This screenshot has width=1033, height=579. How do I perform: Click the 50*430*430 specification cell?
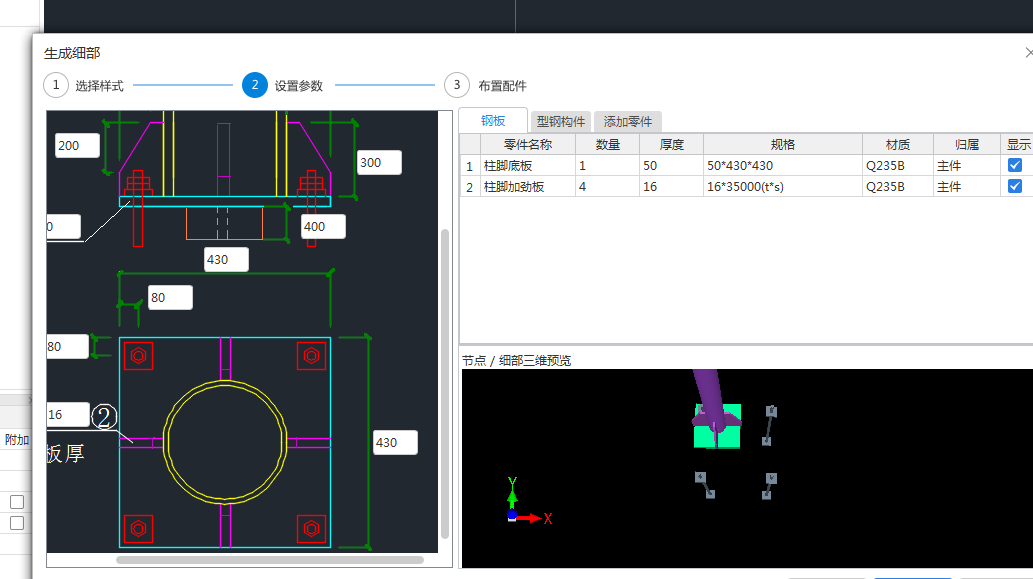tap(783, 165)
